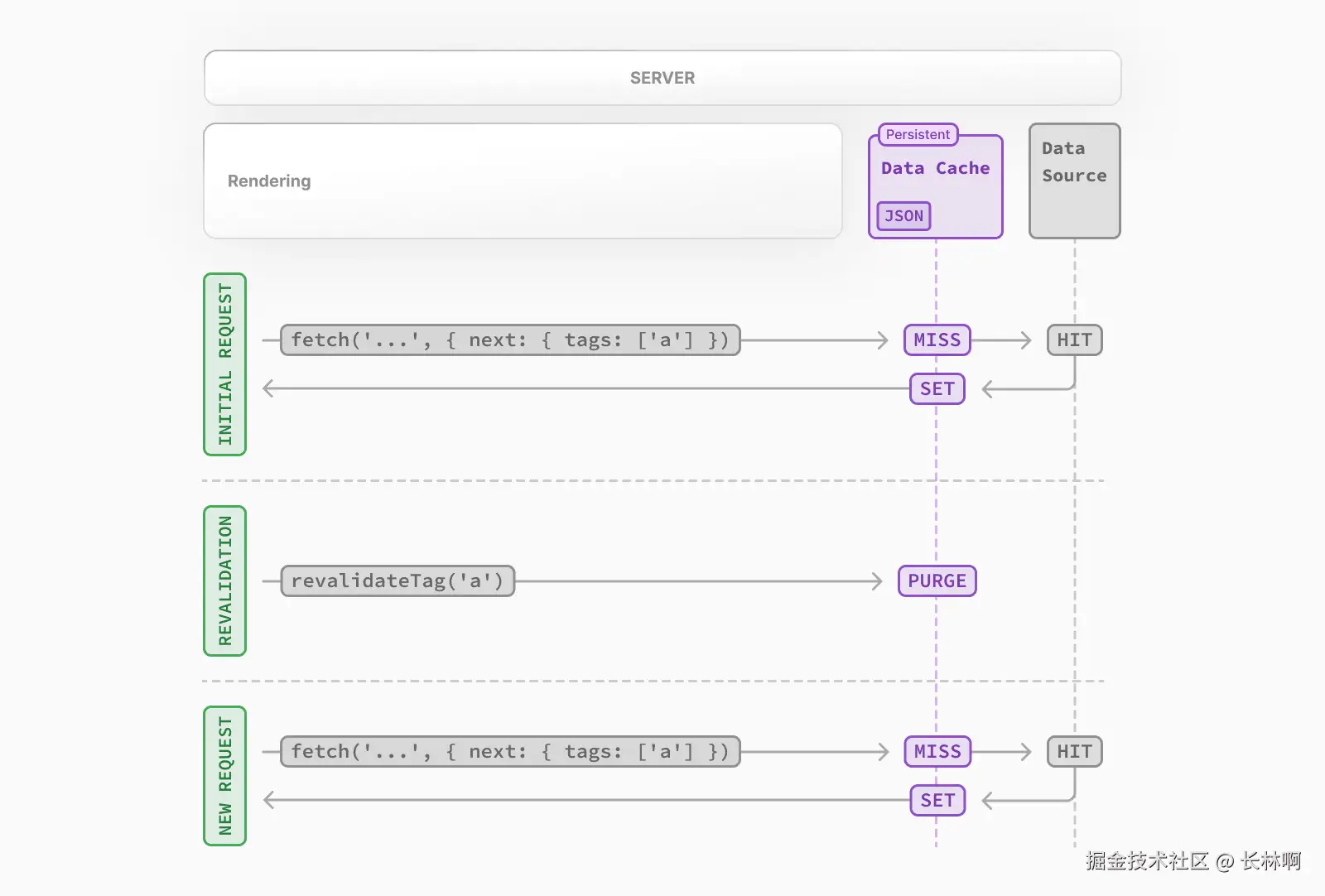Click the MISS badge in New Request section

tap(937, 752)
